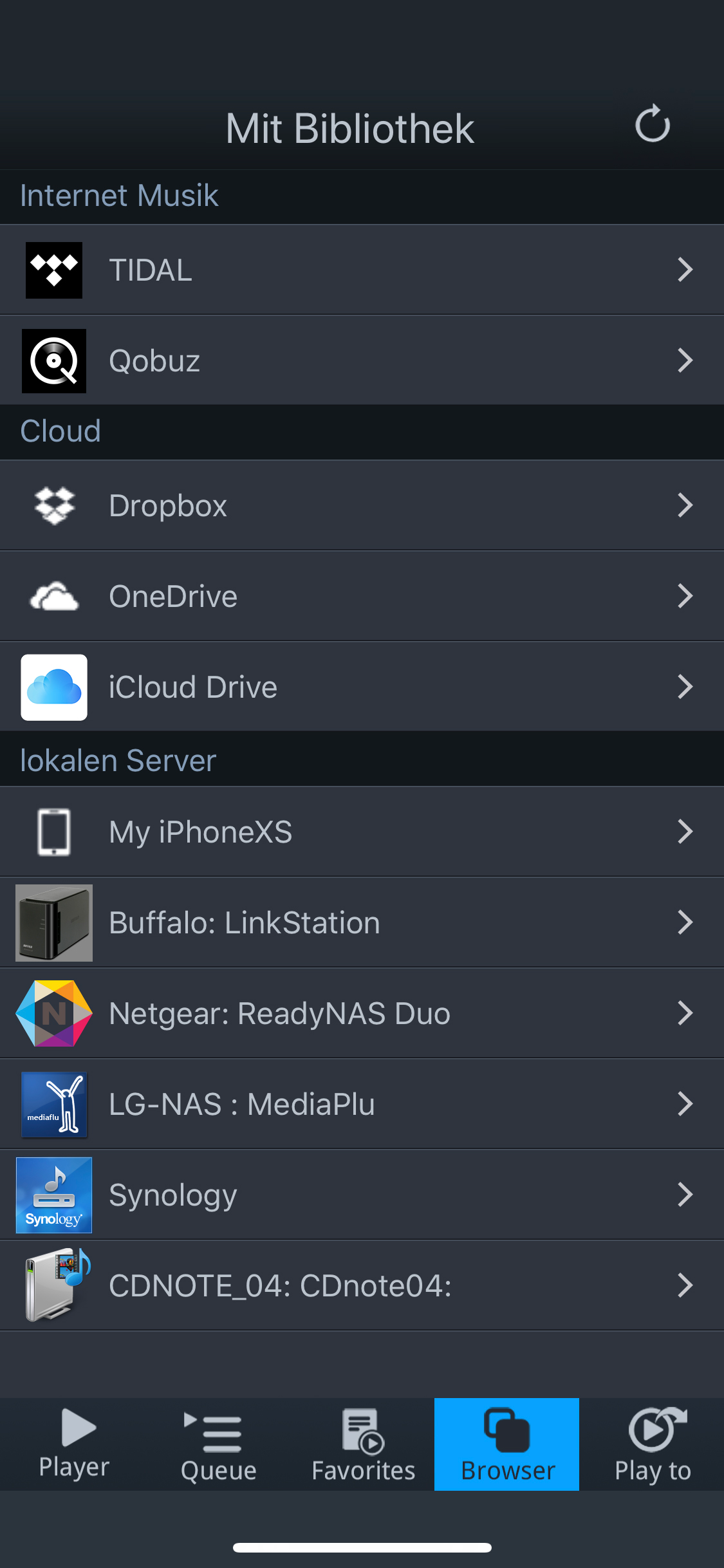The width and height of the screenshot is (724, 1568).
Task: Select Netgear: ReadyNAS Duo label
Action: pyautogui.click(x=280, y=1014)
